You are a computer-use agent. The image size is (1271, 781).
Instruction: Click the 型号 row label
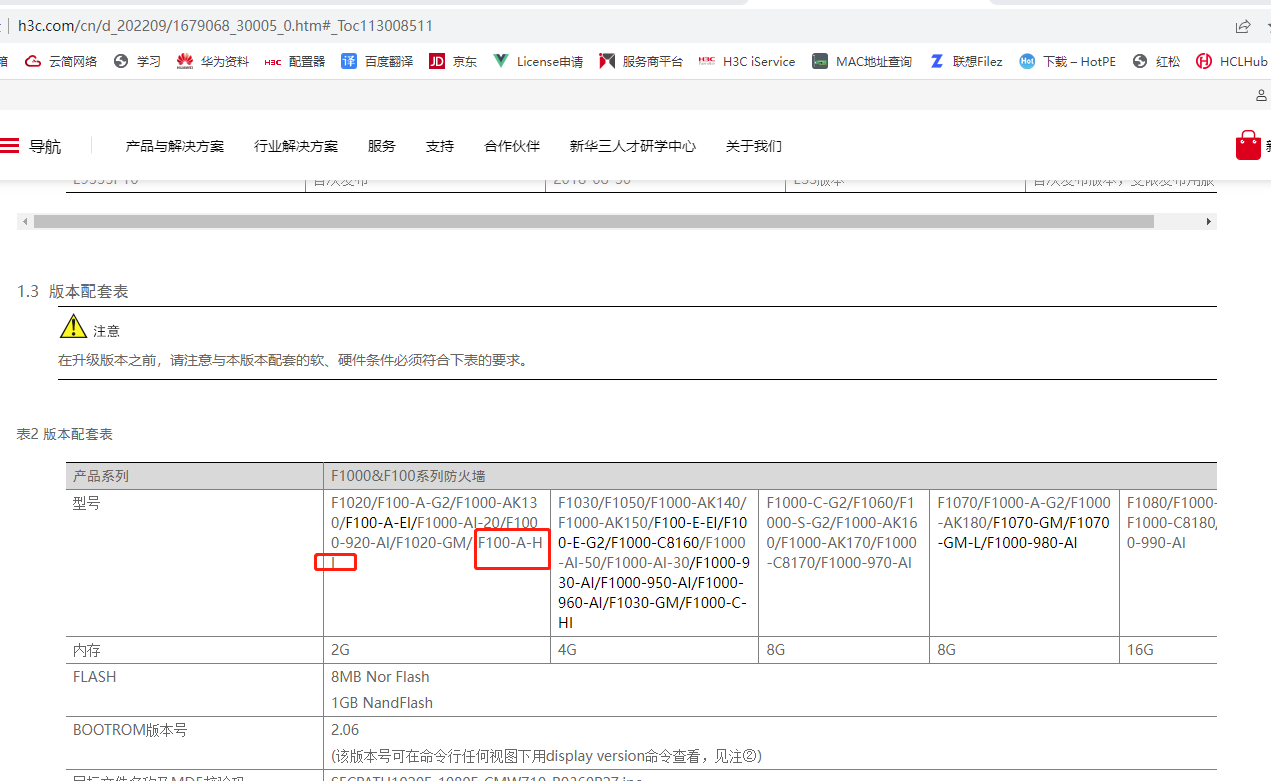(87, 503)
